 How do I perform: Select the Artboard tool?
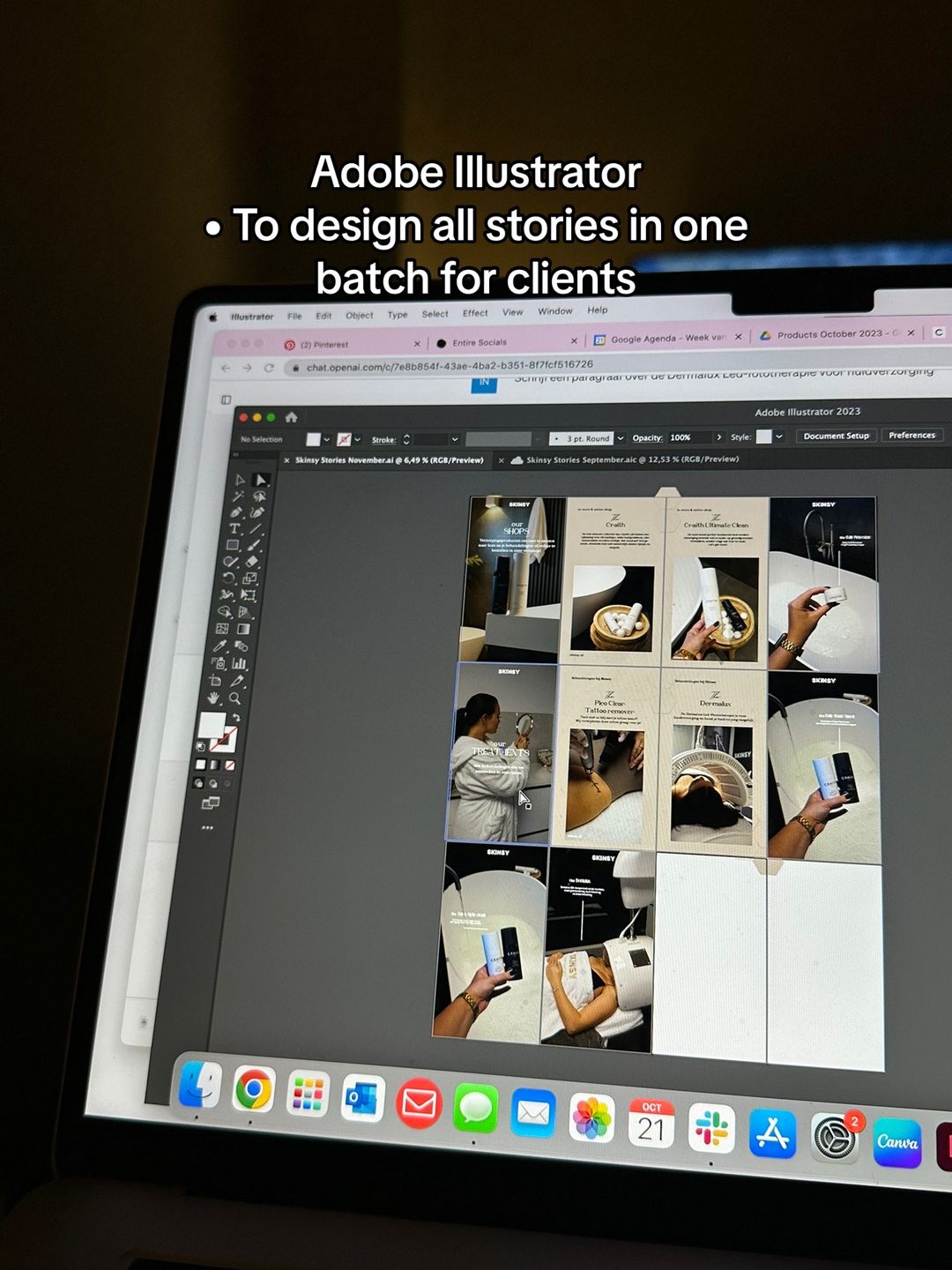tap(215, 680)
